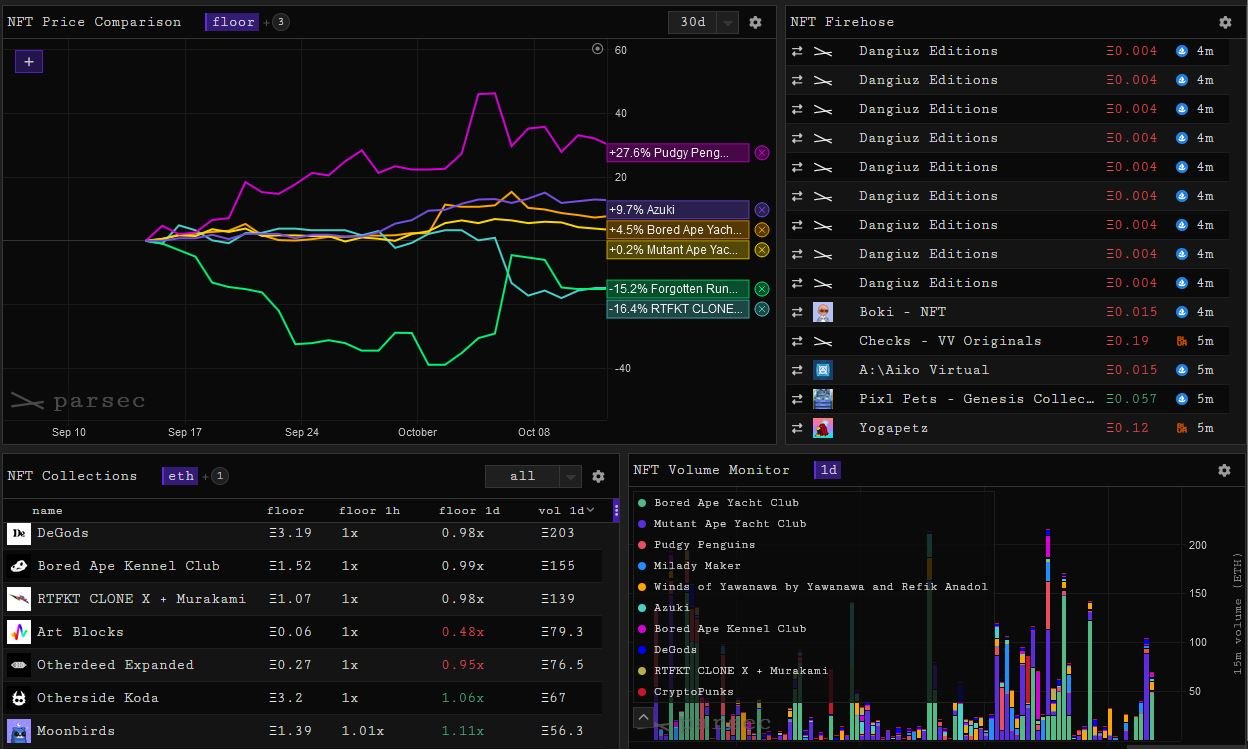Click the vol 1d column sort arrow

(590, 510)
